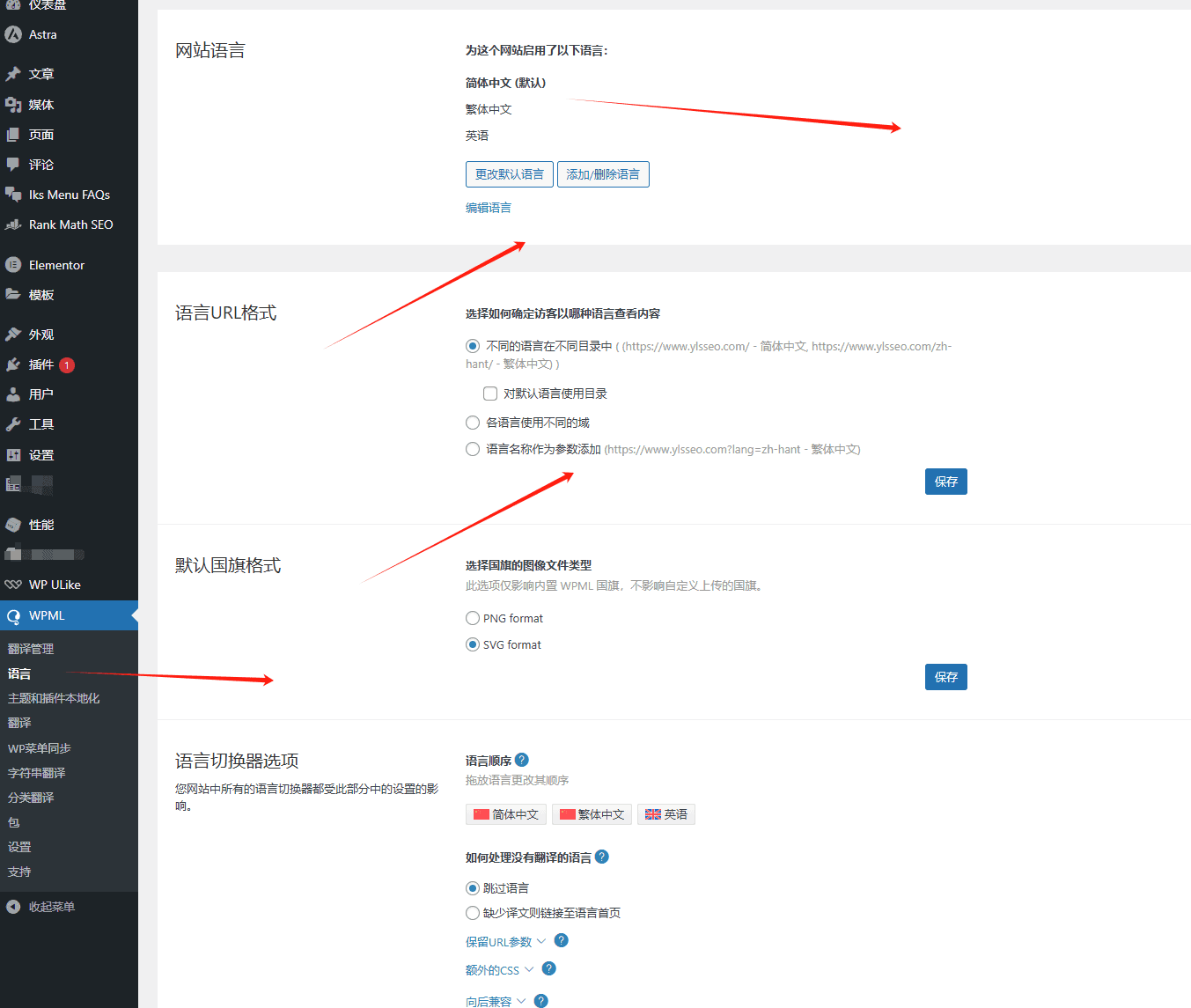
Task: Click help icon beside 如何处理没有翻译的语言
Action: (x=602, y=857)
